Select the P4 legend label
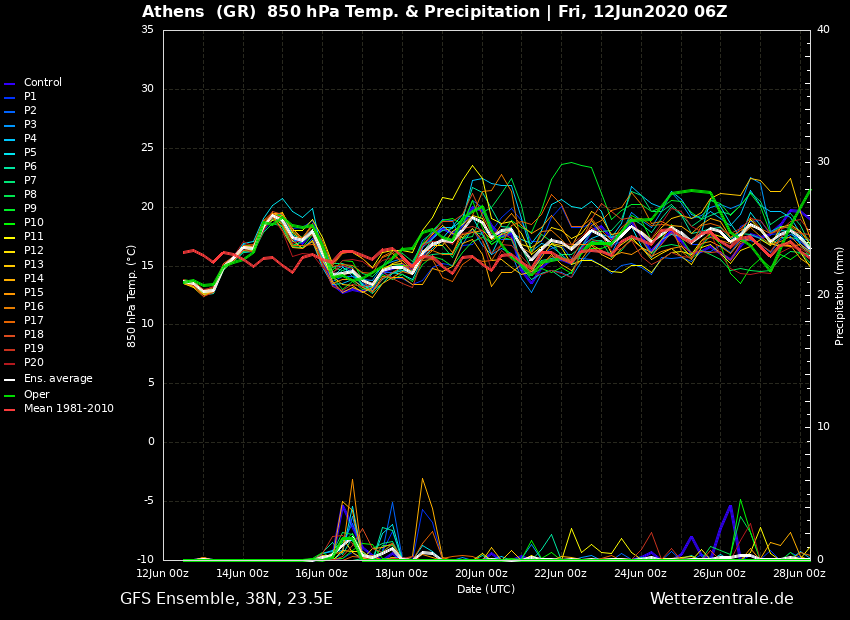The width and height of the screenshot is (850, 620). pos(30,139)
